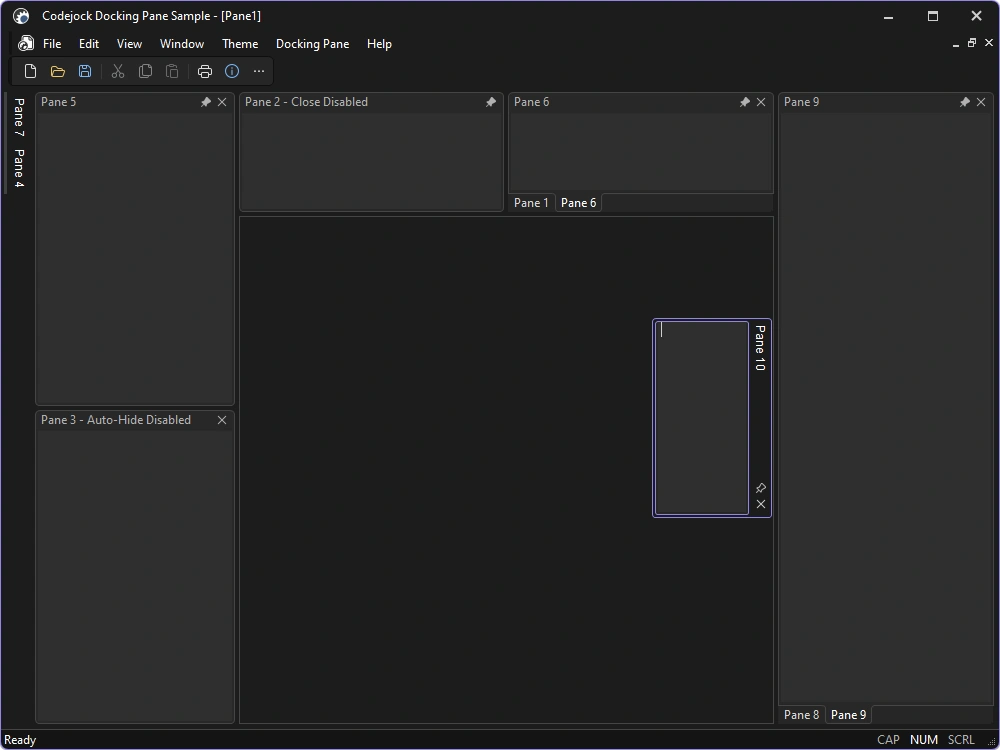Toggle auto-hide pin on Pane 2

pyautogui.click(x=490, y=102)
